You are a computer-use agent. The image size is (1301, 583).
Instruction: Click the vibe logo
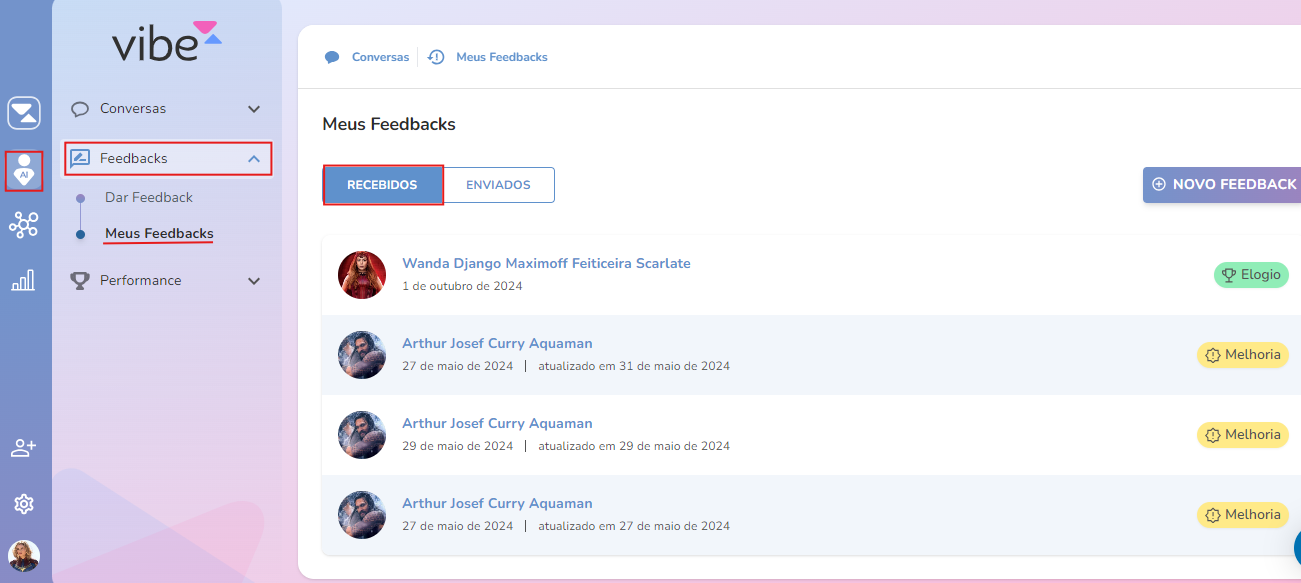(x=166, y=42)
